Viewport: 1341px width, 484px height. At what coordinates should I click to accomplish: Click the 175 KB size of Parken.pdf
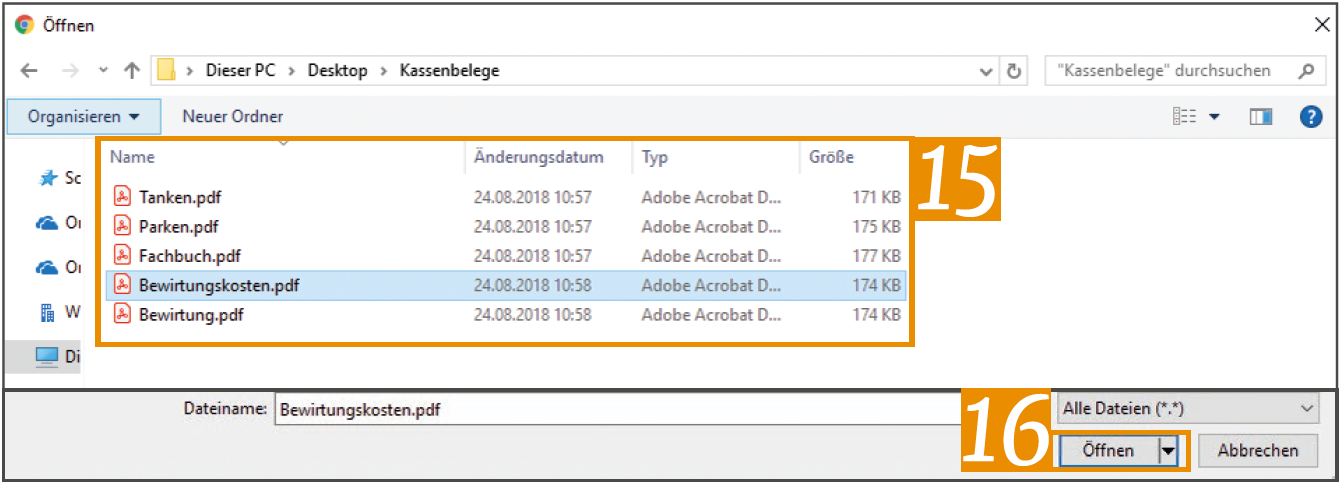click(877, 227)
